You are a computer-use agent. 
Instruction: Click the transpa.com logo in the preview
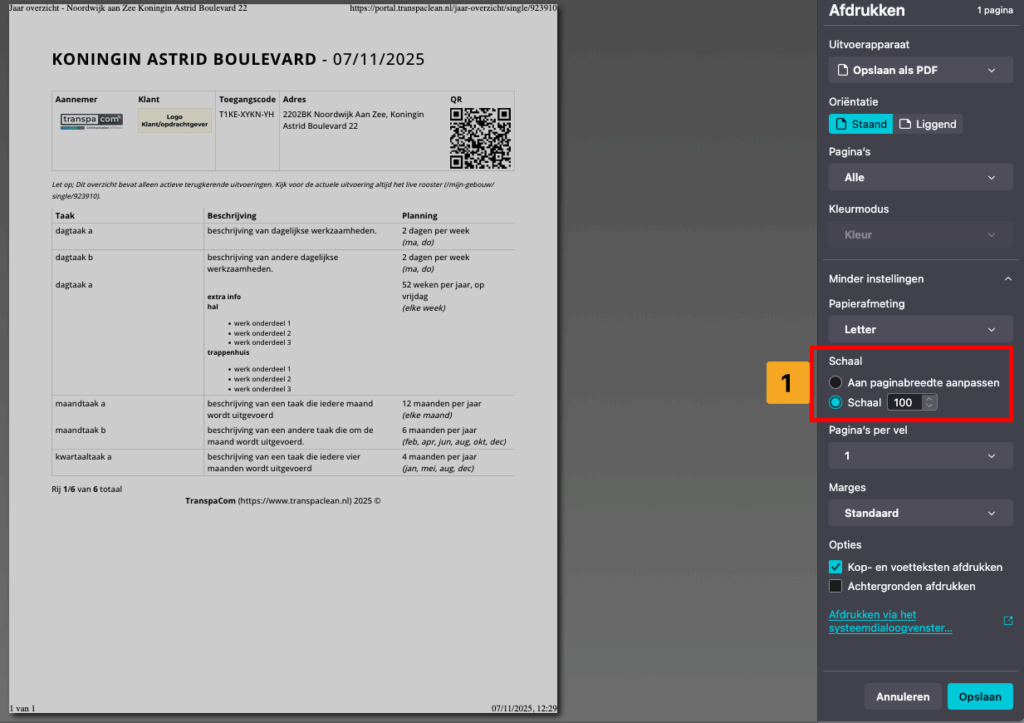(x=91, y=121)
